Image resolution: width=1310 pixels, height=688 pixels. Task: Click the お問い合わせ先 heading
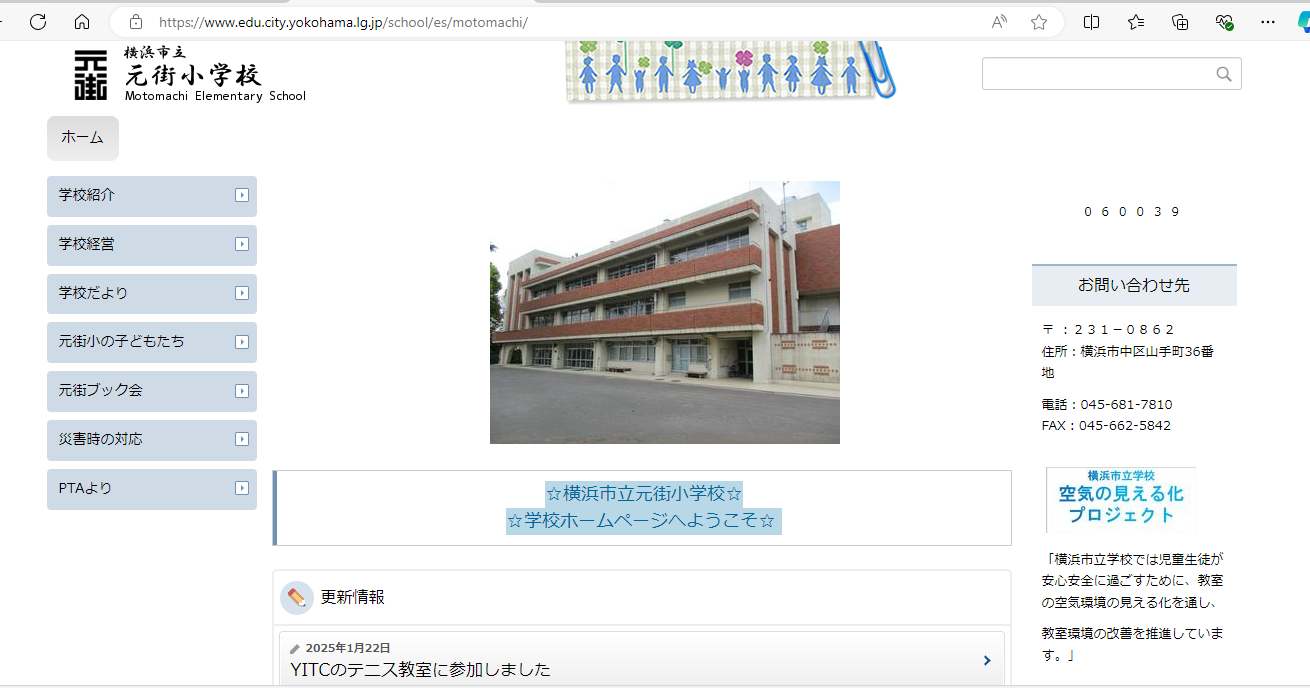coord(1134,286)
